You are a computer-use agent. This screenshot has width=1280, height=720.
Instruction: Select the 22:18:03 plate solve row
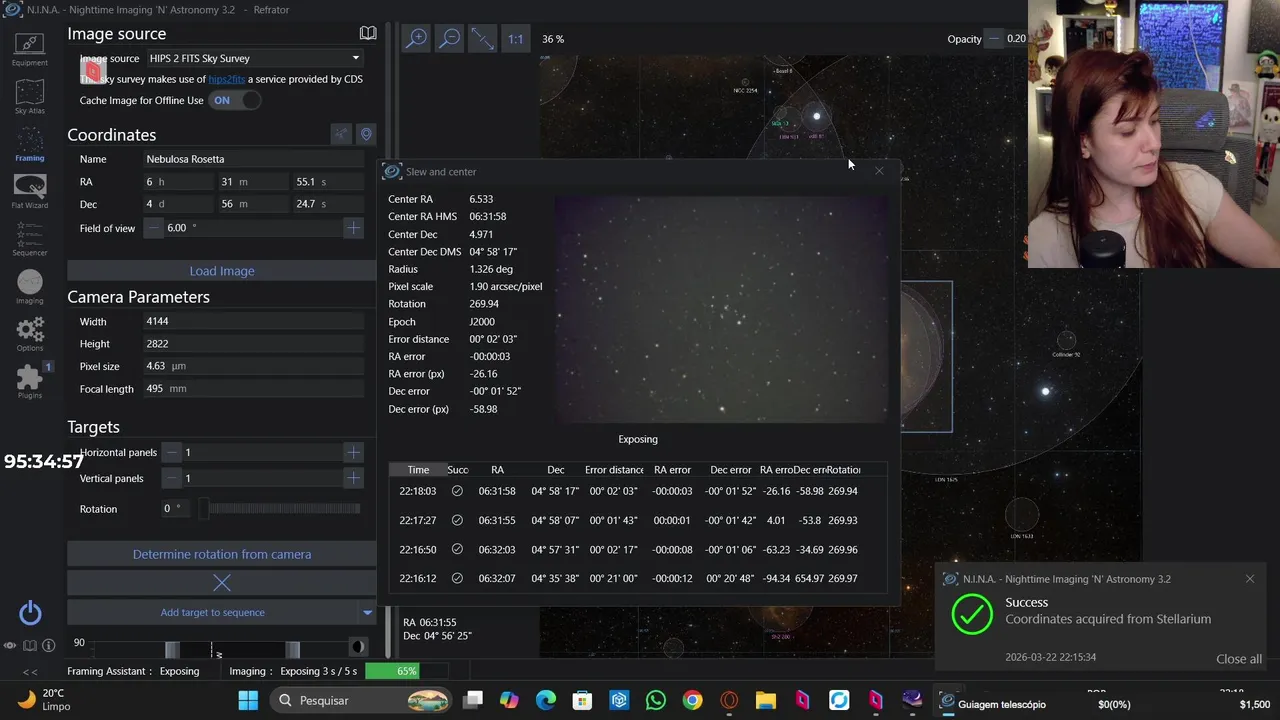pos(637,491)
